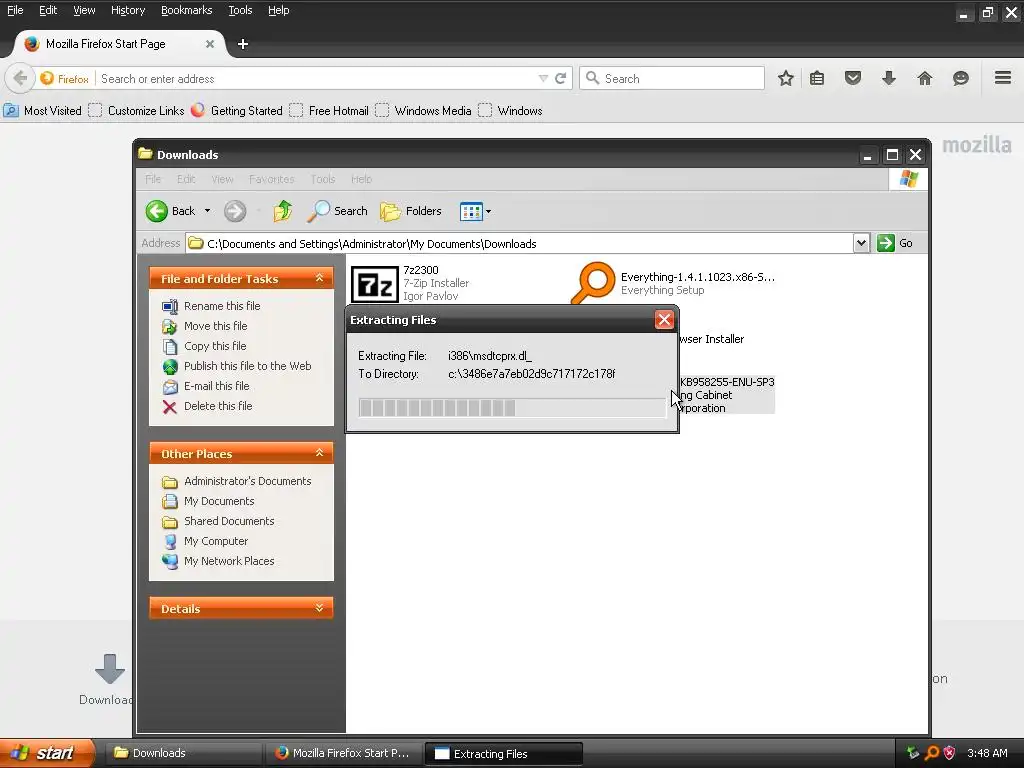Click the green Go button
Viewport: 1024px width, 768px height.
pyautogui.click(x=895, y=243)
